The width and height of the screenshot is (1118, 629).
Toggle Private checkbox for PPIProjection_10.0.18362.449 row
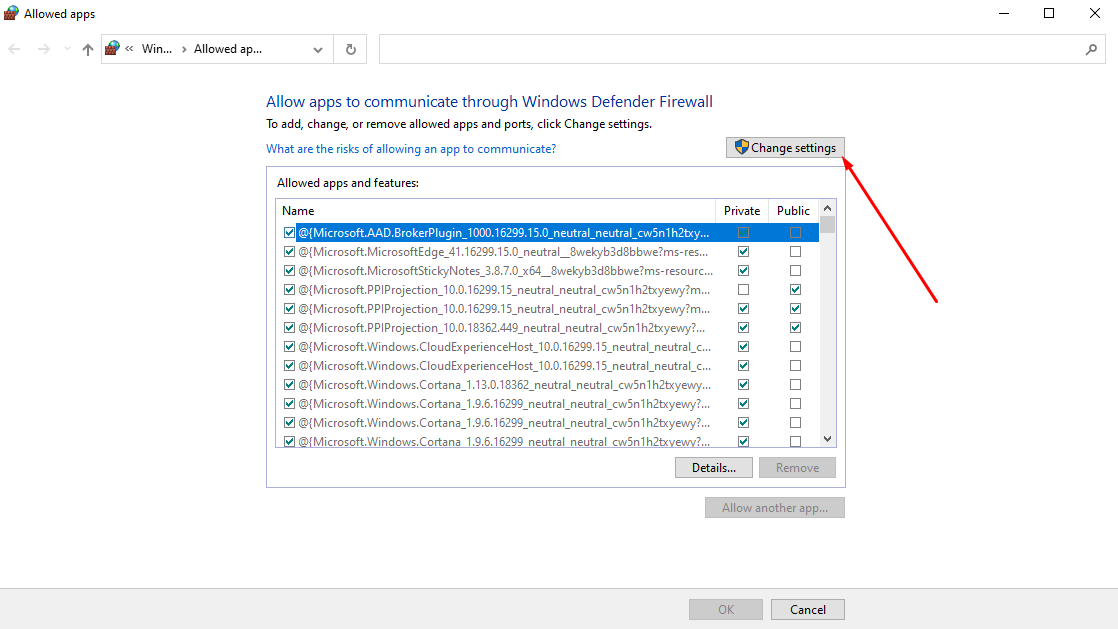coord(743,327)
